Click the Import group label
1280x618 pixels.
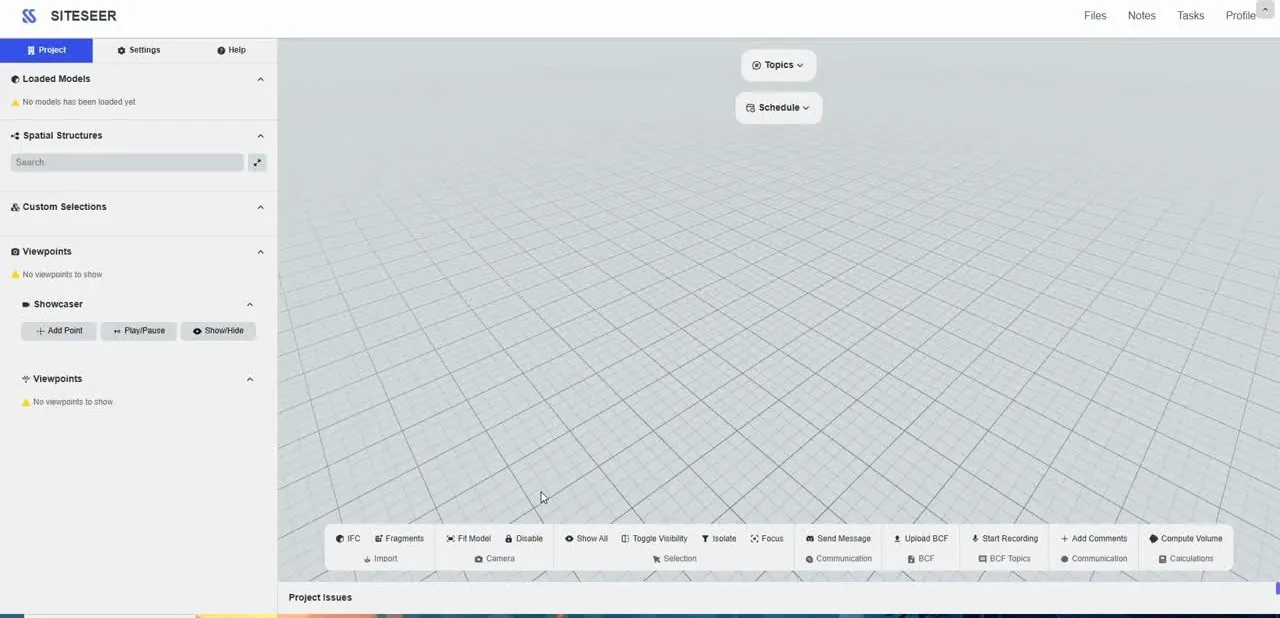tap(380, 559)
